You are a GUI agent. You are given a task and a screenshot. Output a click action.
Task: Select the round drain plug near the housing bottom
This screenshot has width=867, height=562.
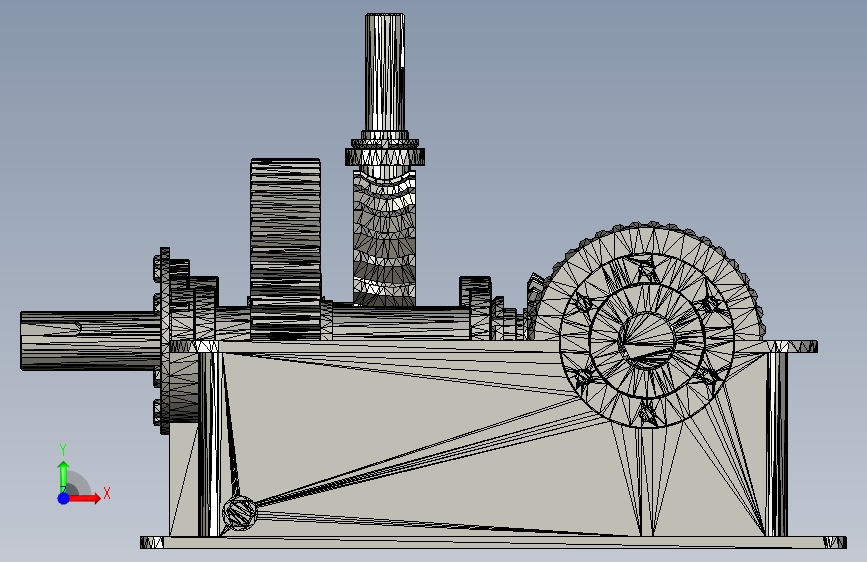click(x=239, y=513)
